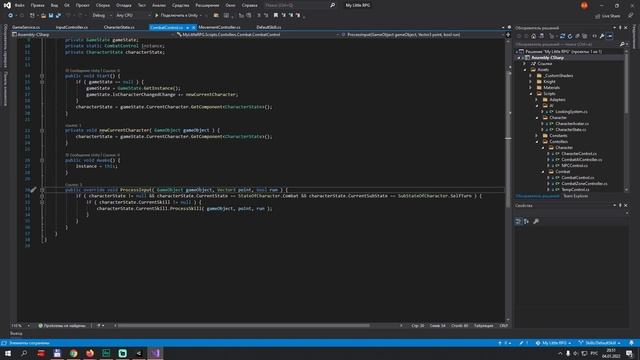
Task: Click the Attach to Unity button
Action: tap(176, 16)
